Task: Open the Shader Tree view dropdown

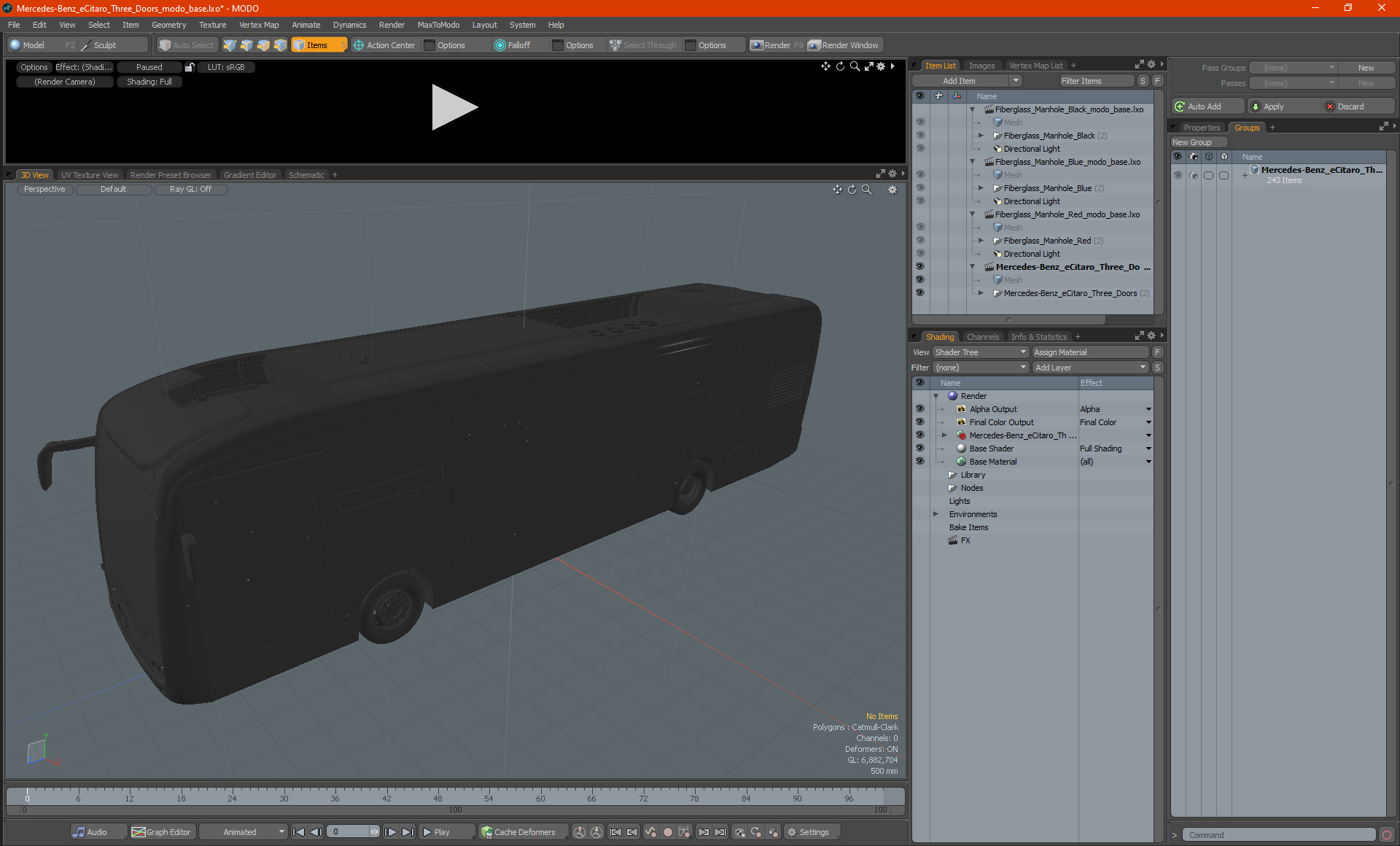Action: tap(980, 352)
